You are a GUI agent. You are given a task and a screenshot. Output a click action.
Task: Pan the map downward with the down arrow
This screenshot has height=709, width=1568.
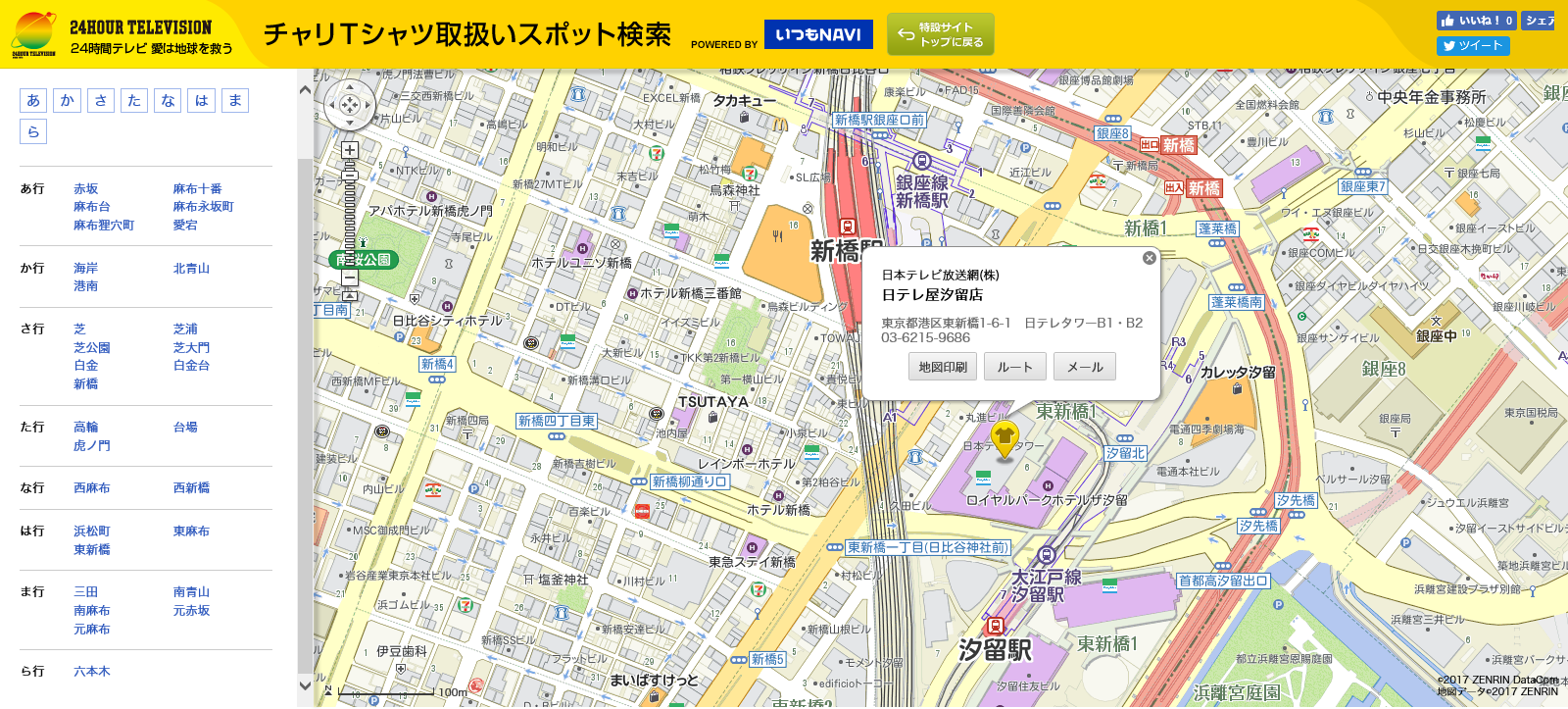pyautogui.click(x=350, y=121)
